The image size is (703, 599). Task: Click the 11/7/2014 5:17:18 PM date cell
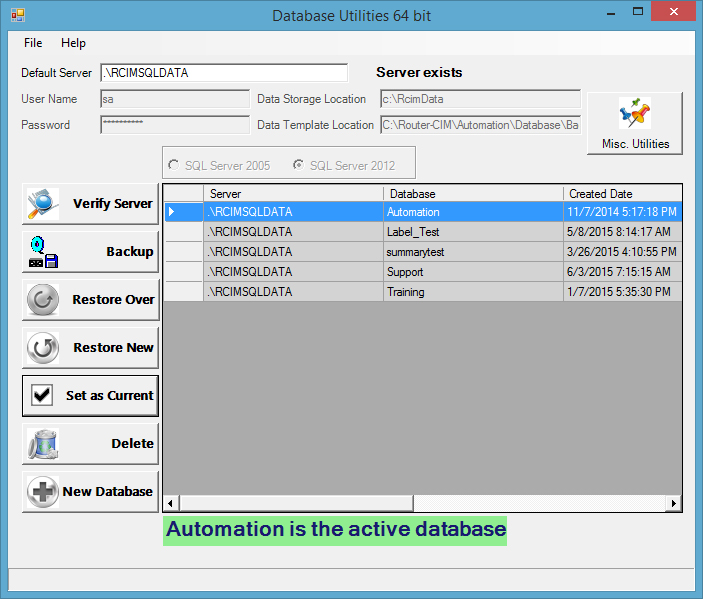(622, 212)
